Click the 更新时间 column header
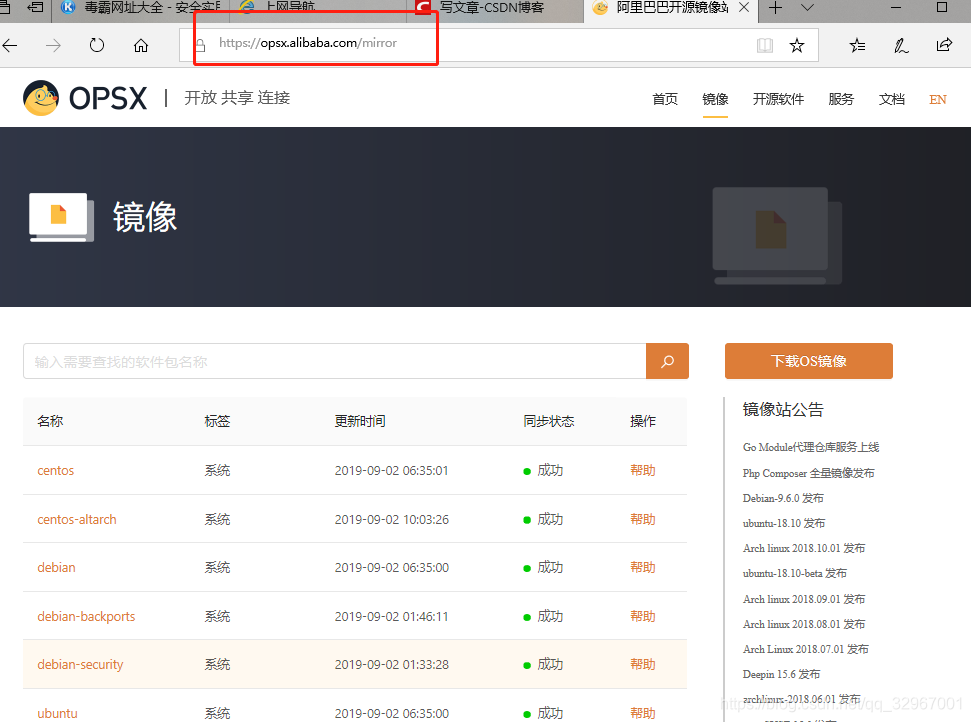Screen dimensions: 971x722 coord(360,421)
